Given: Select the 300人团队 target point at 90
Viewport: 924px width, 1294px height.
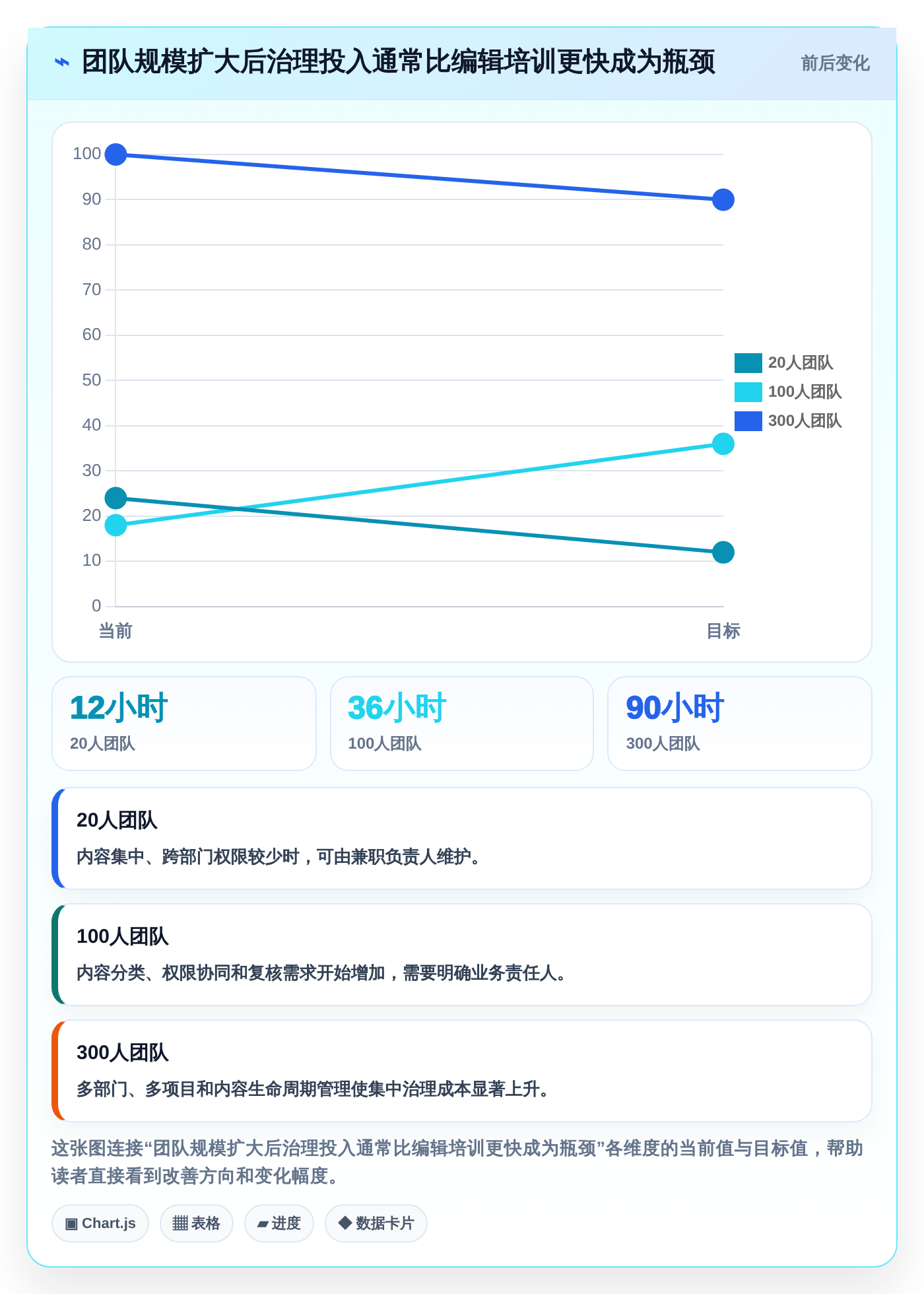Looking at the screenshot, I should pos(723,199).
